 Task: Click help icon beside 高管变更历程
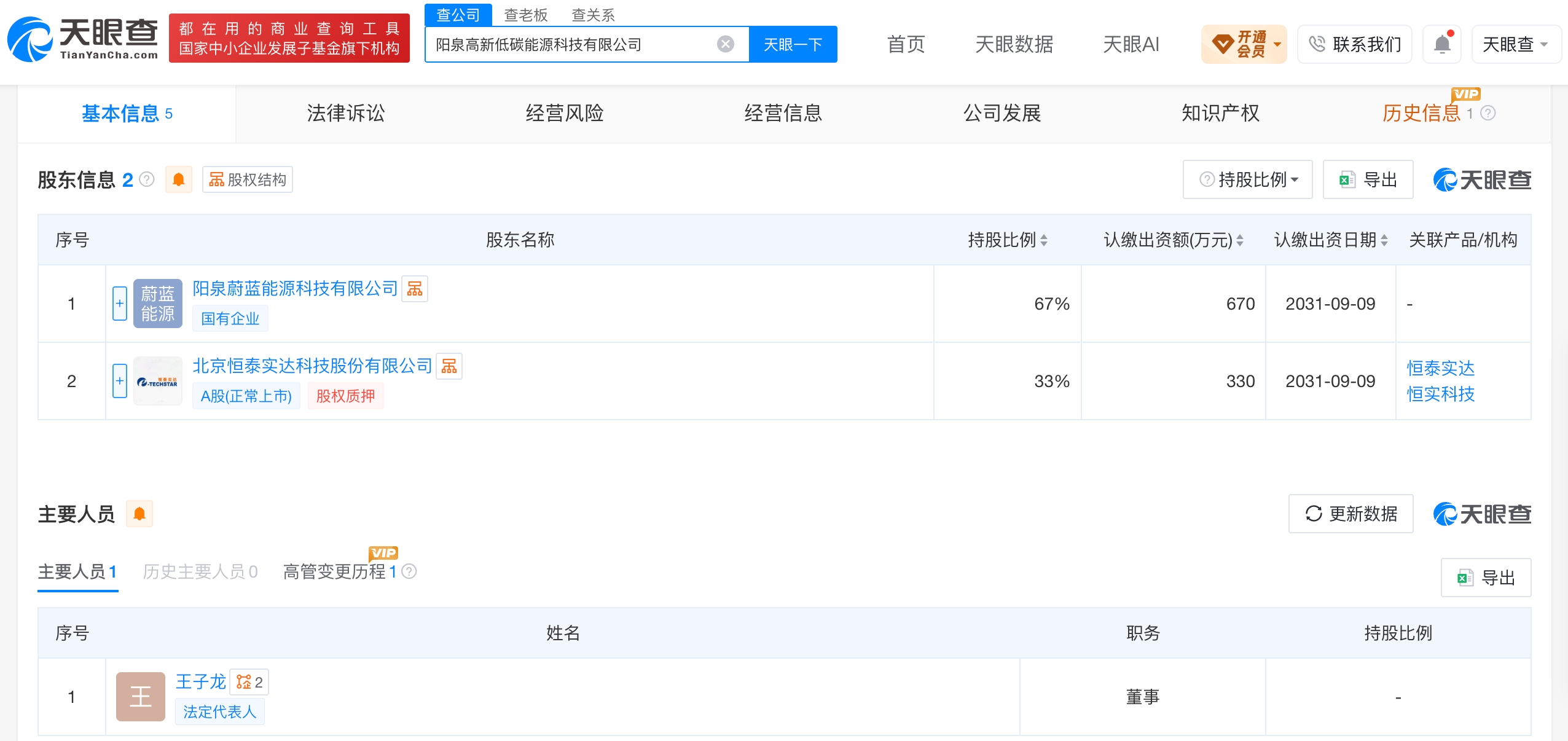coord(409,571)
